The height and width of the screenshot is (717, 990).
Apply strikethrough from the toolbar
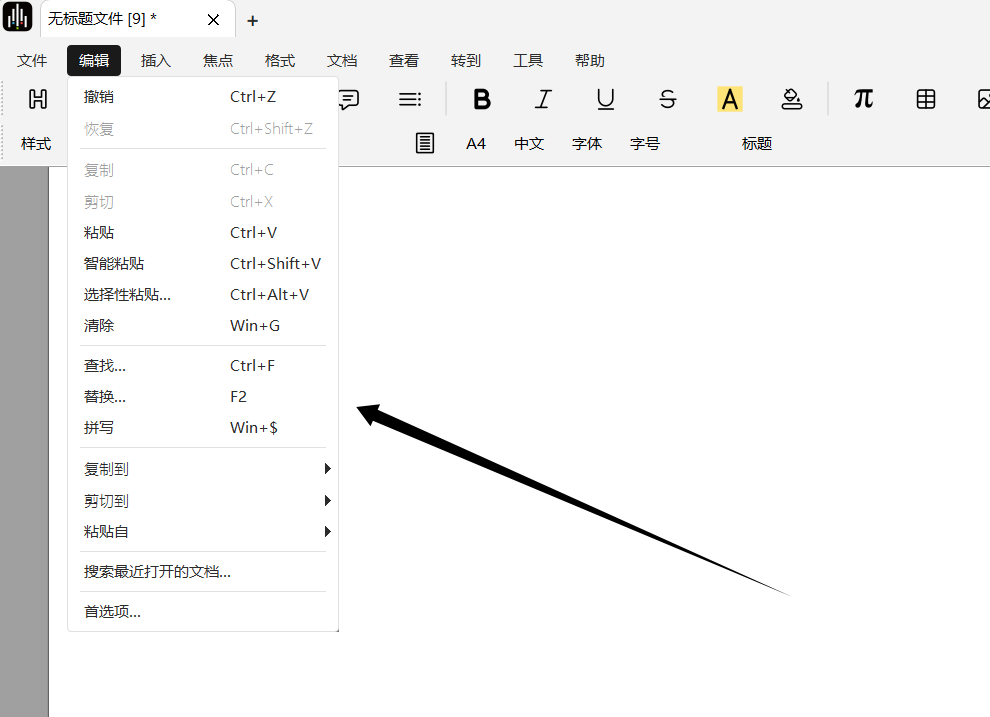[x=668, y=99]
